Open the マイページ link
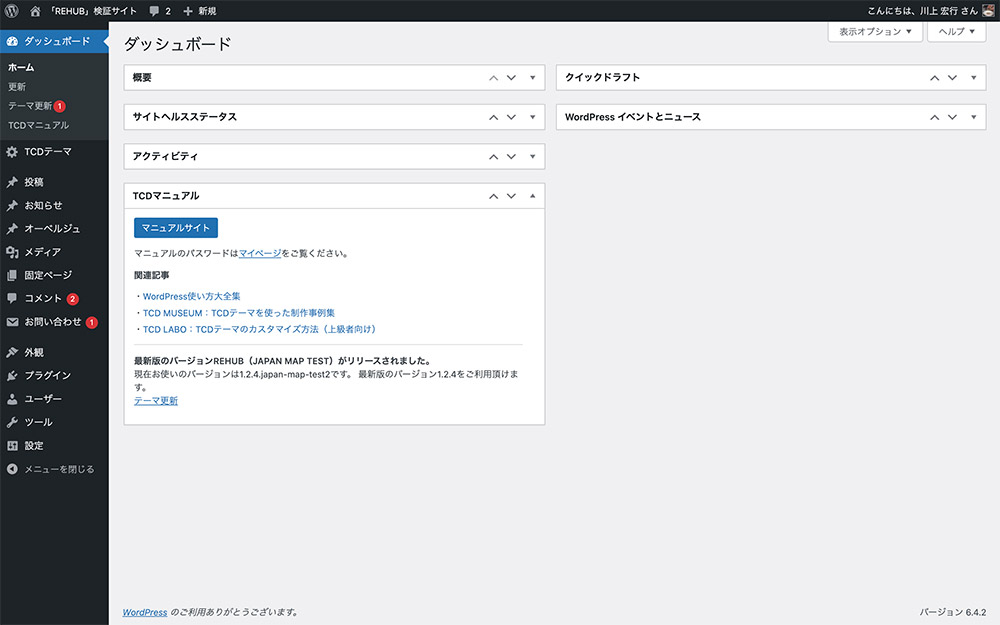The width and height of the screenshot is (1000, 625). [x=260, y=253]
